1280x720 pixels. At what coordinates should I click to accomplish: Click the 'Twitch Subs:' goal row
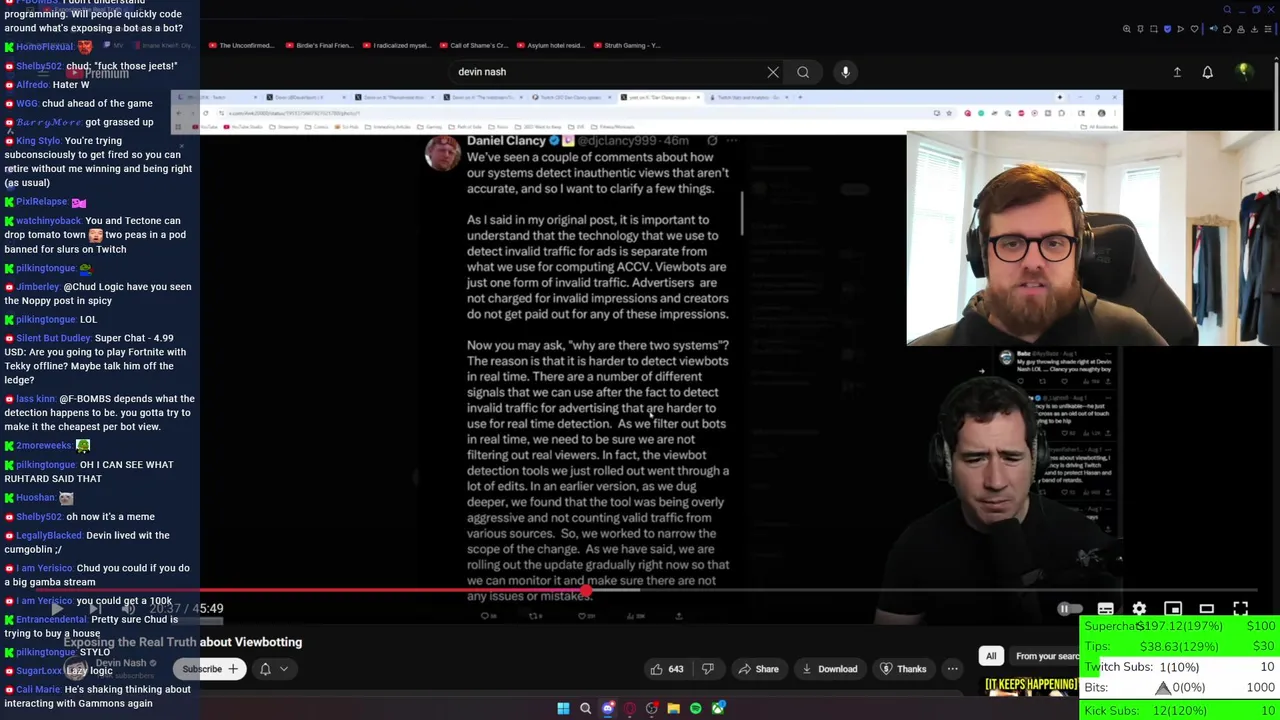tap(1180, 667)
